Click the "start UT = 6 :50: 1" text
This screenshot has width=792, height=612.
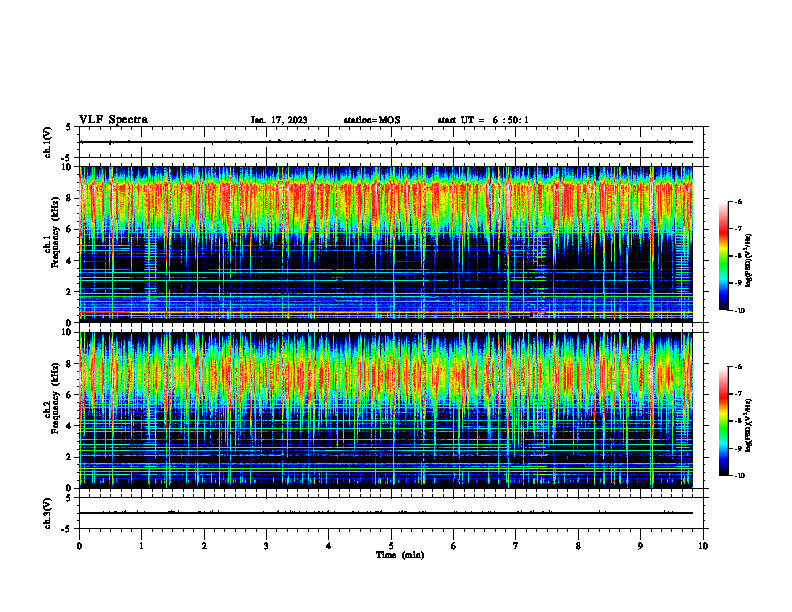[483, 120]
